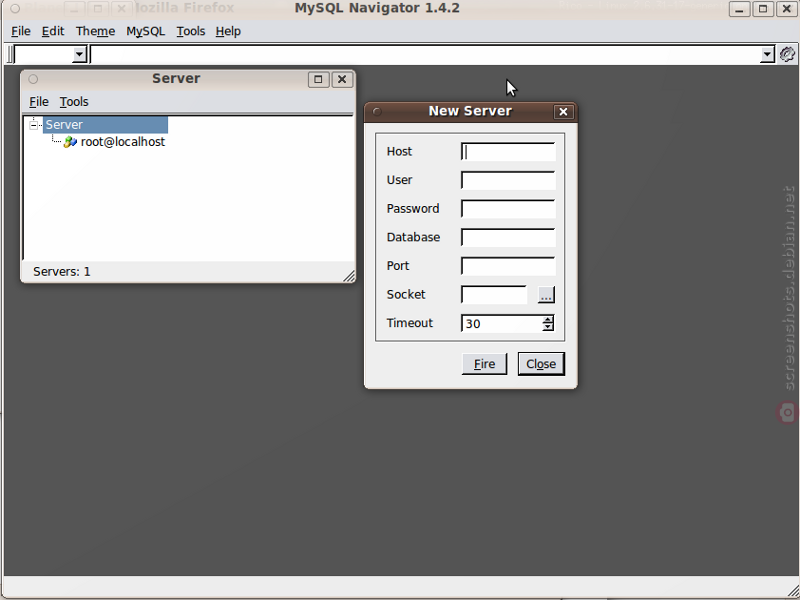Screen dimensions: 800x600
Task: Click the User input field
Action: click(508, 180)
